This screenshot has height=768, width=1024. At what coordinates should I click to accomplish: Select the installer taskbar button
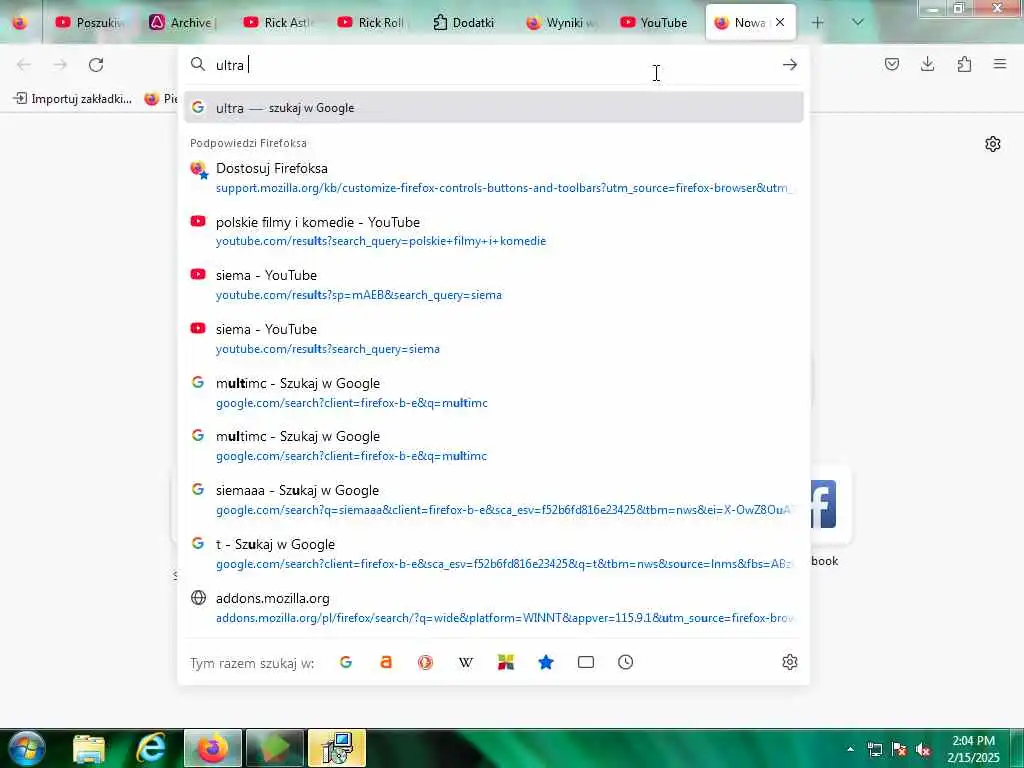[x=337, y=748]
